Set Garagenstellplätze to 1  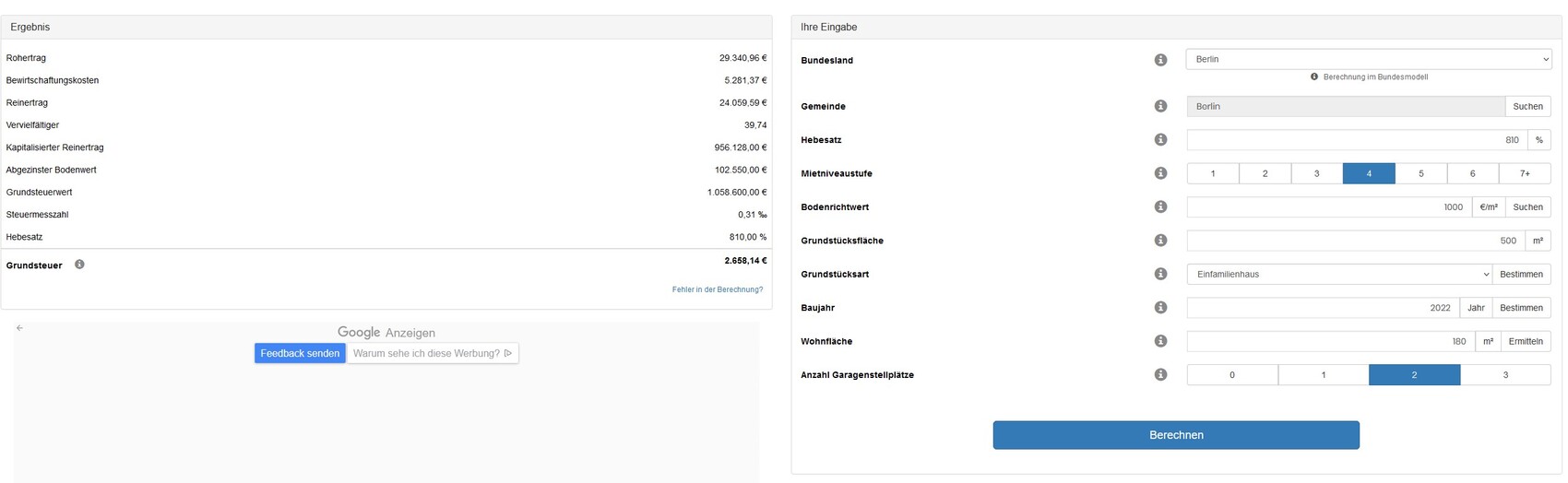click(1323, 375)
